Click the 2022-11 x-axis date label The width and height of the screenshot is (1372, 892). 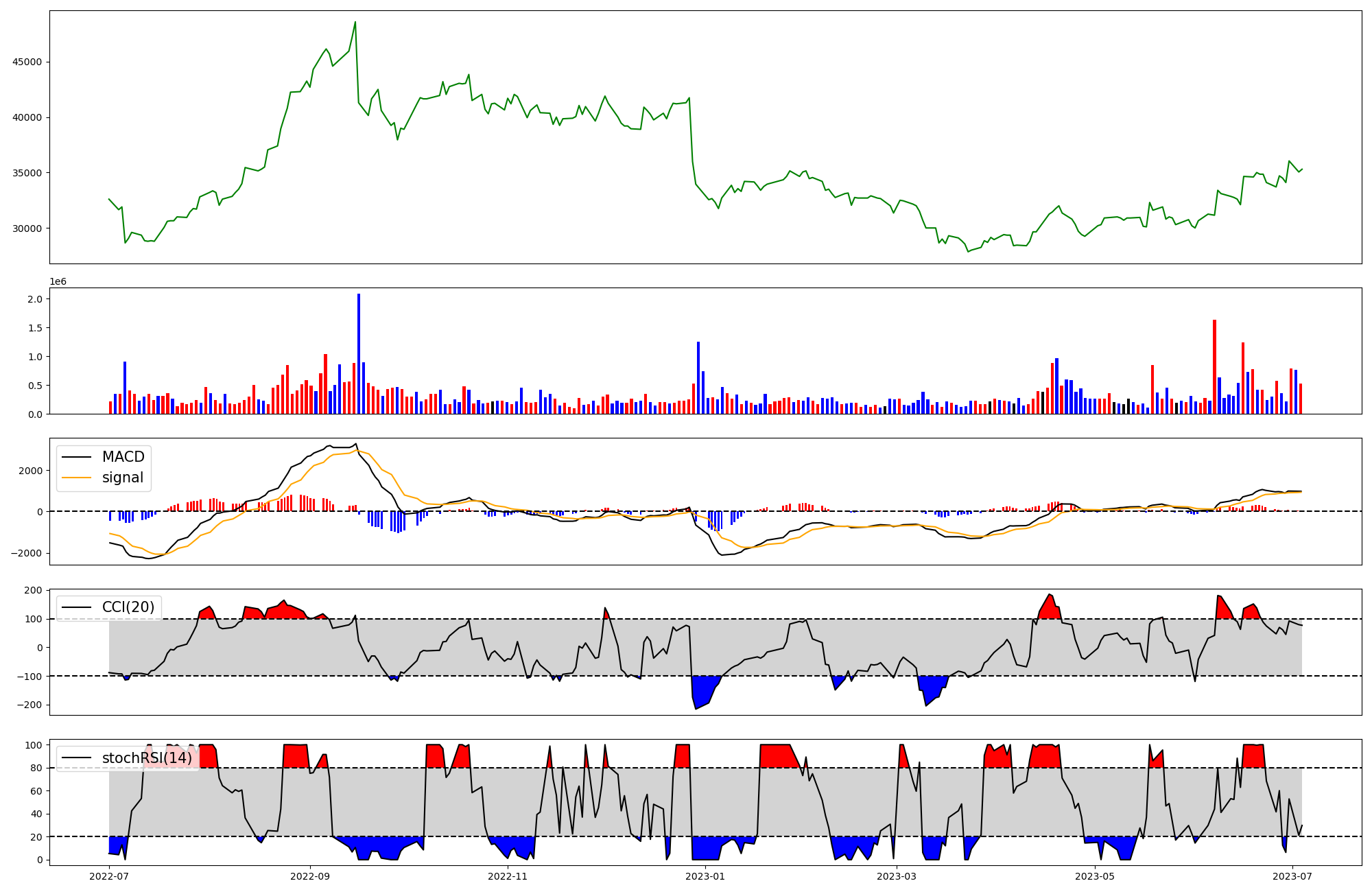[508, 876]
